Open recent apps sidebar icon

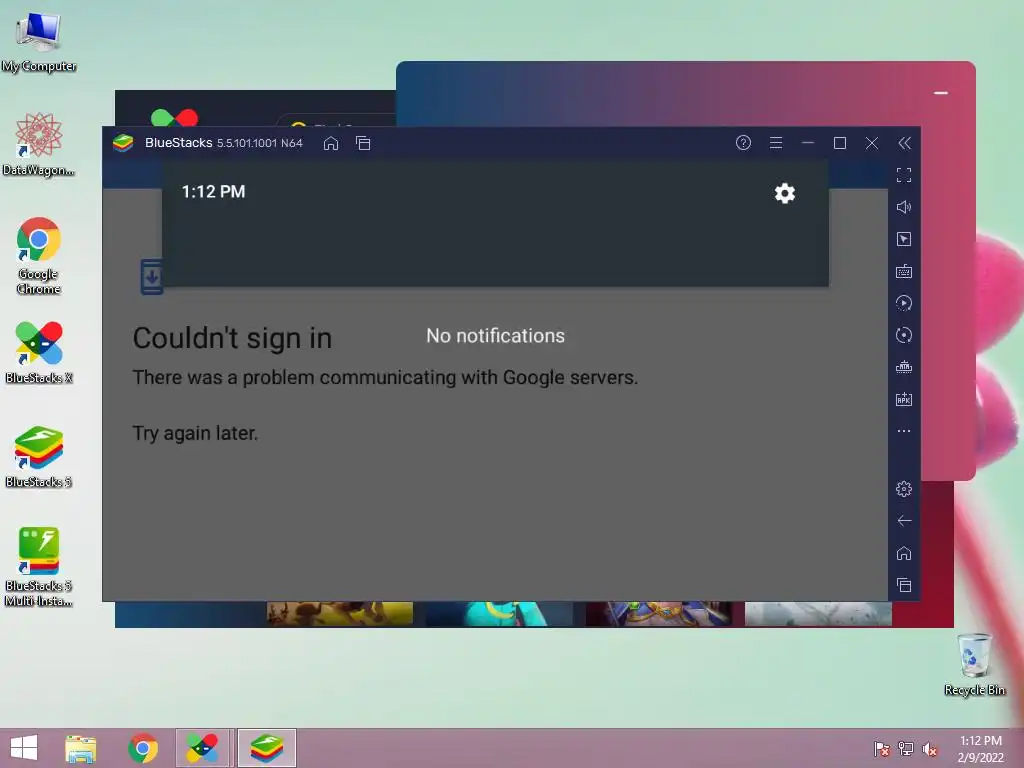pos(904,585)
